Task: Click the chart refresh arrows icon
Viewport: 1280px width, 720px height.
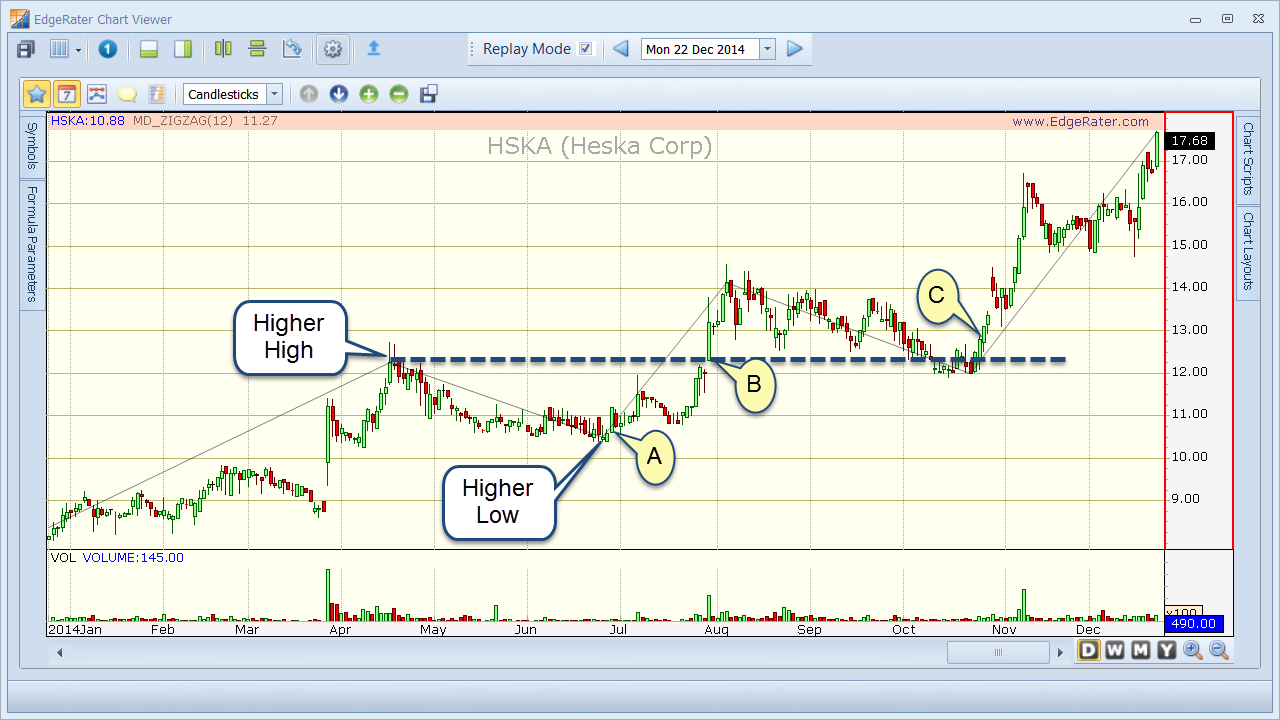Action: 292,49
